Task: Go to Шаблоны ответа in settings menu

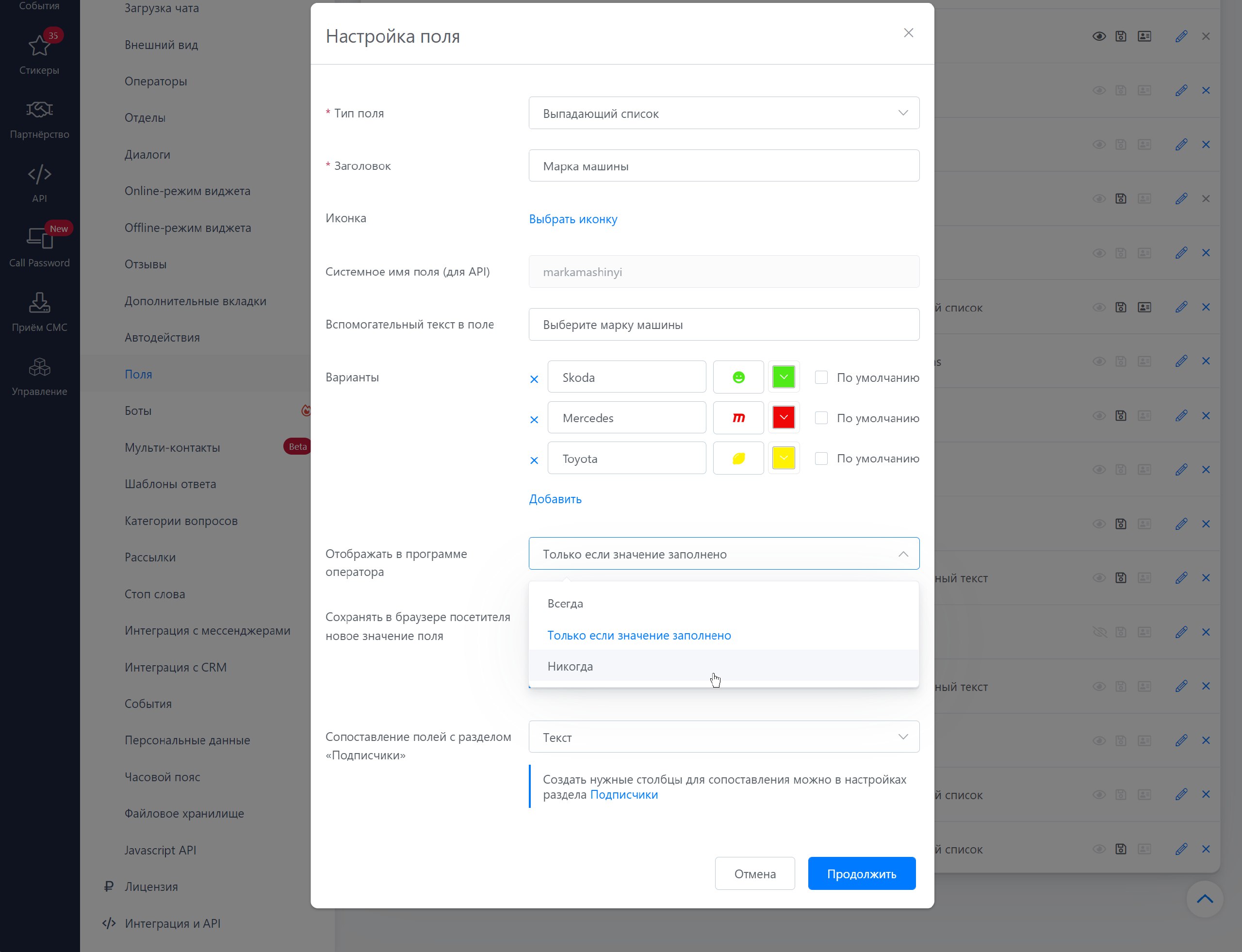Action: 170,484
